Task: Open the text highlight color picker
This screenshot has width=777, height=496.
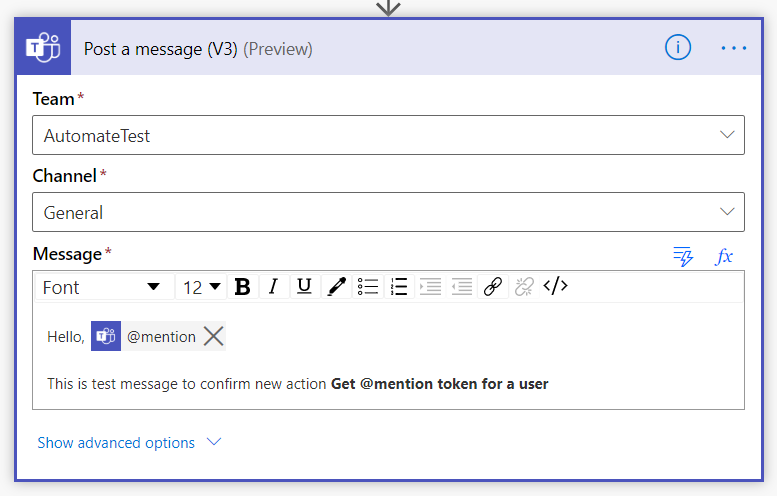Action: [336, 287]
